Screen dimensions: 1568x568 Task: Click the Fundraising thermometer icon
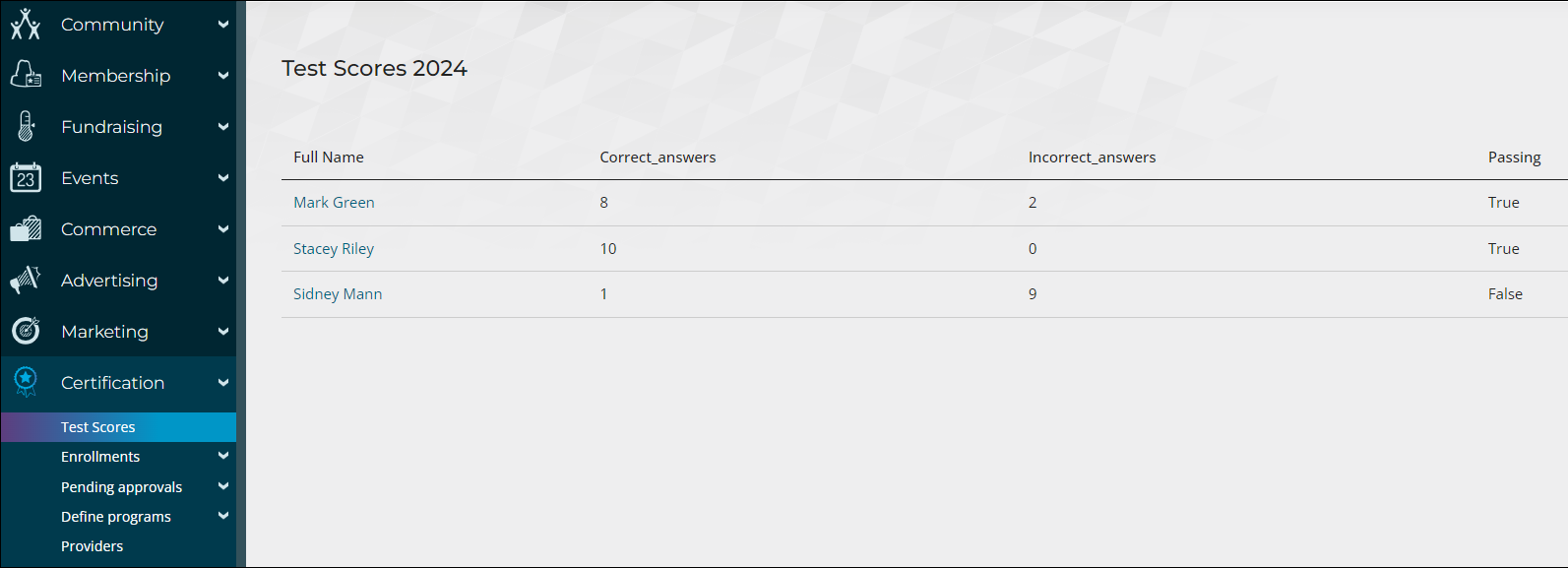[x=26, y=126]
